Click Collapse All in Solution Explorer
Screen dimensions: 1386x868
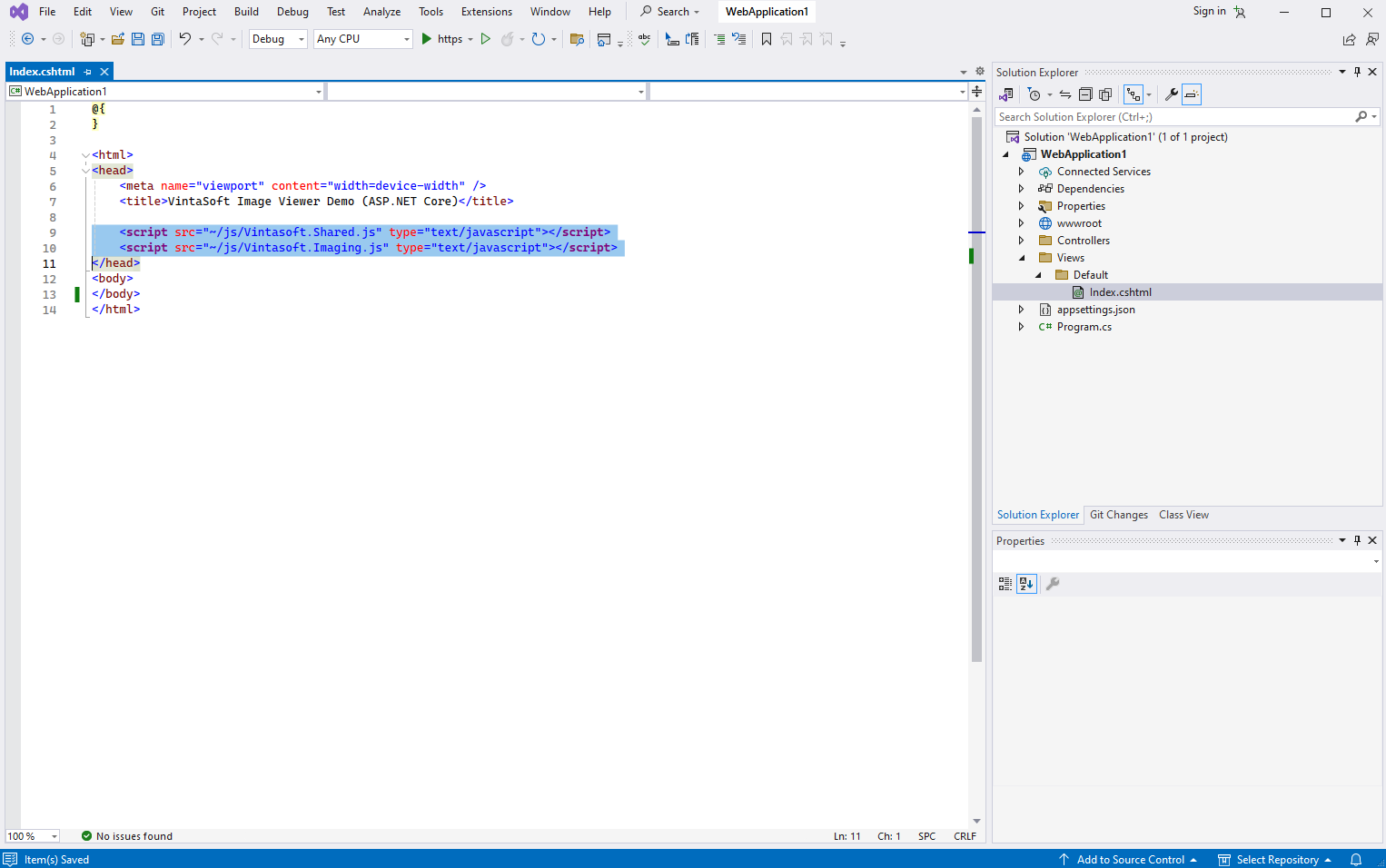[1085, 94]
